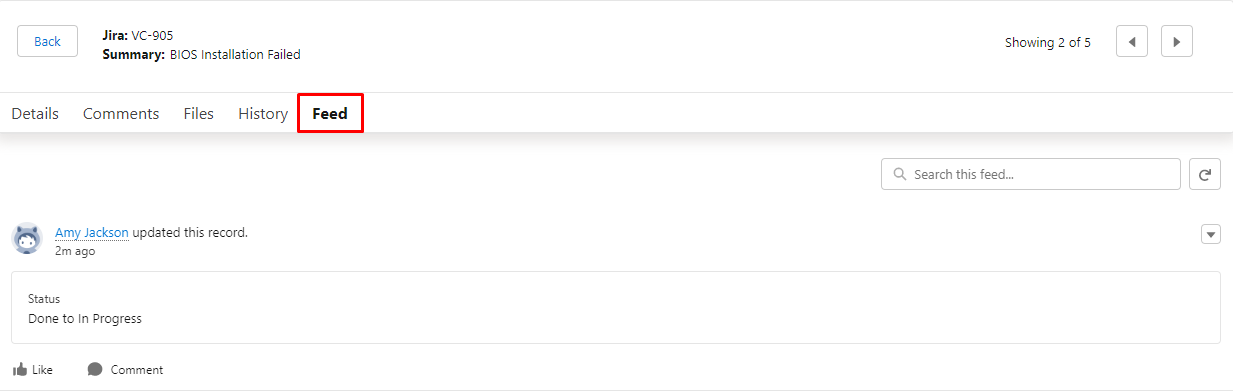Image resolution: width=1233 pixels, height=391 pixels.
Task: Click the BIOS Installation Failed summary text
Action: [x=235, y=55]
